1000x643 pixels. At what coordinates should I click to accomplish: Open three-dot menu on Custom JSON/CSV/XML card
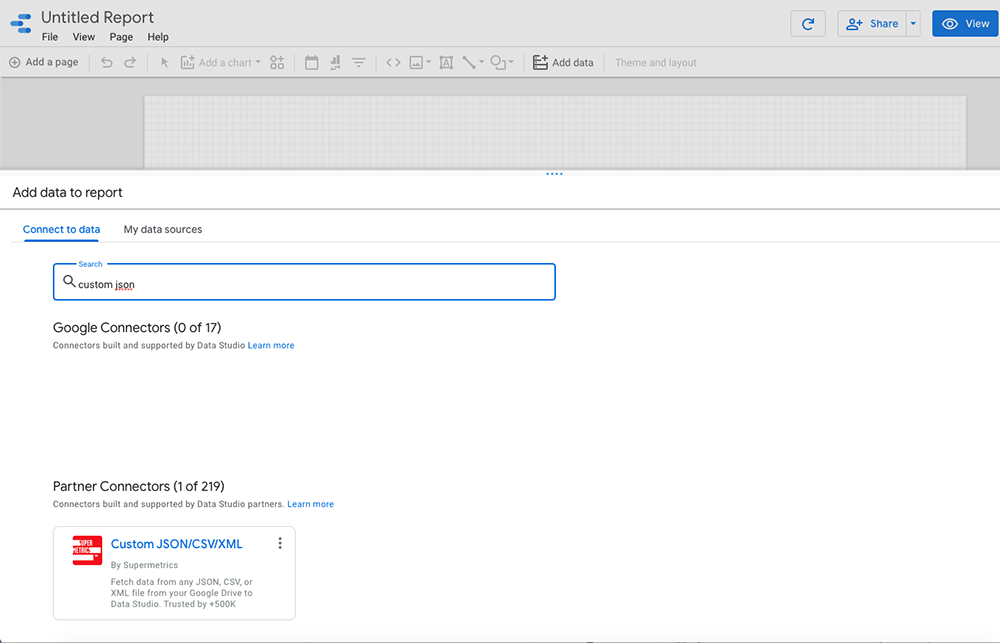point(280,543)
